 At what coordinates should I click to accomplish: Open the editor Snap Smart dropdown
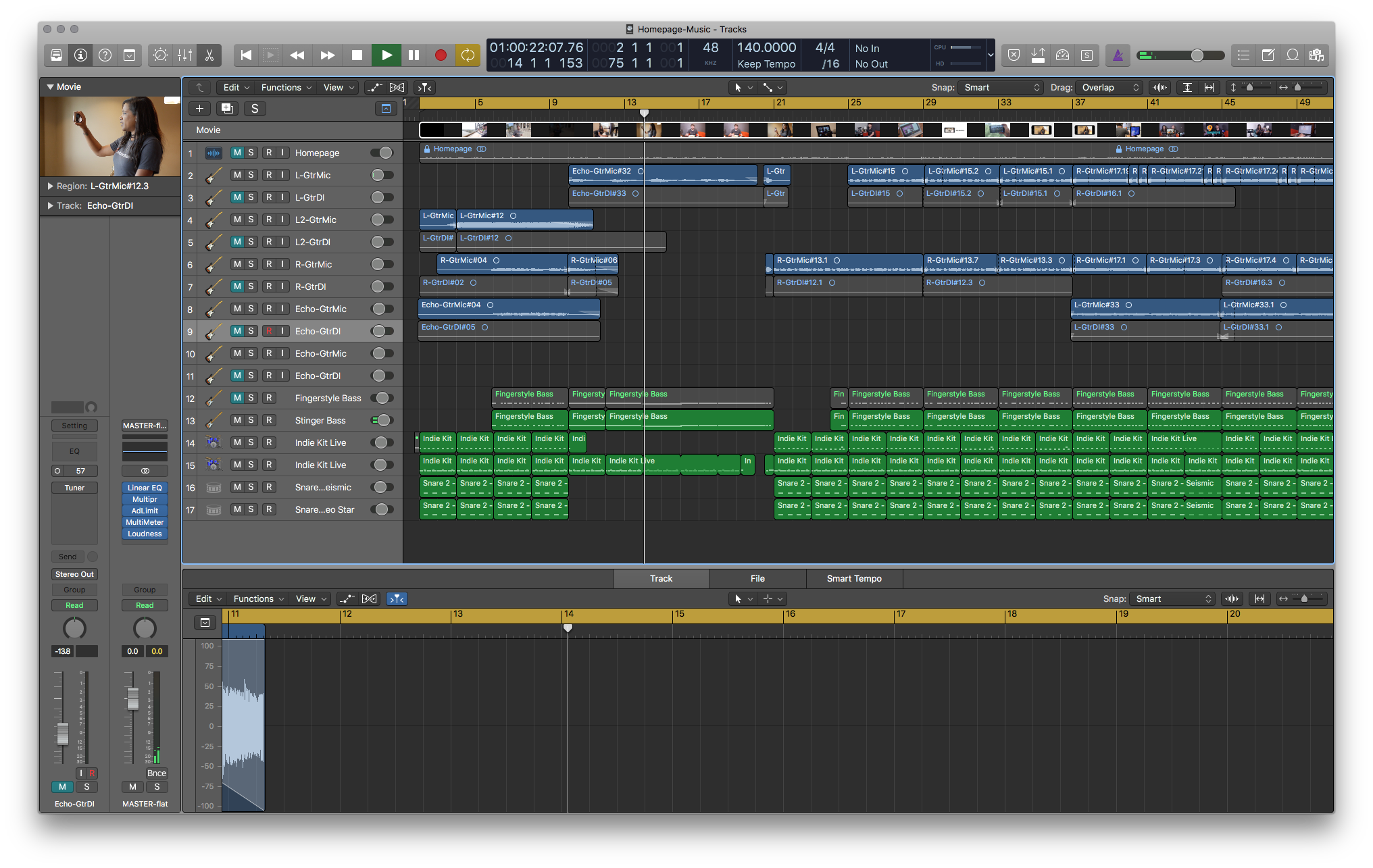1172,599
